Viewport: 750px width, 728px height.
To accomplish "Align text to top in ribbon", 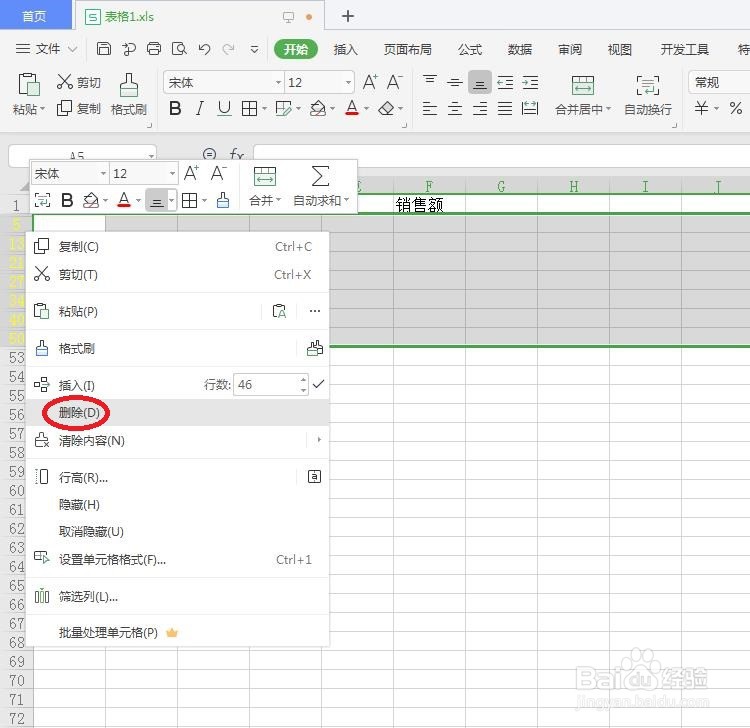I will pos(430,82).
